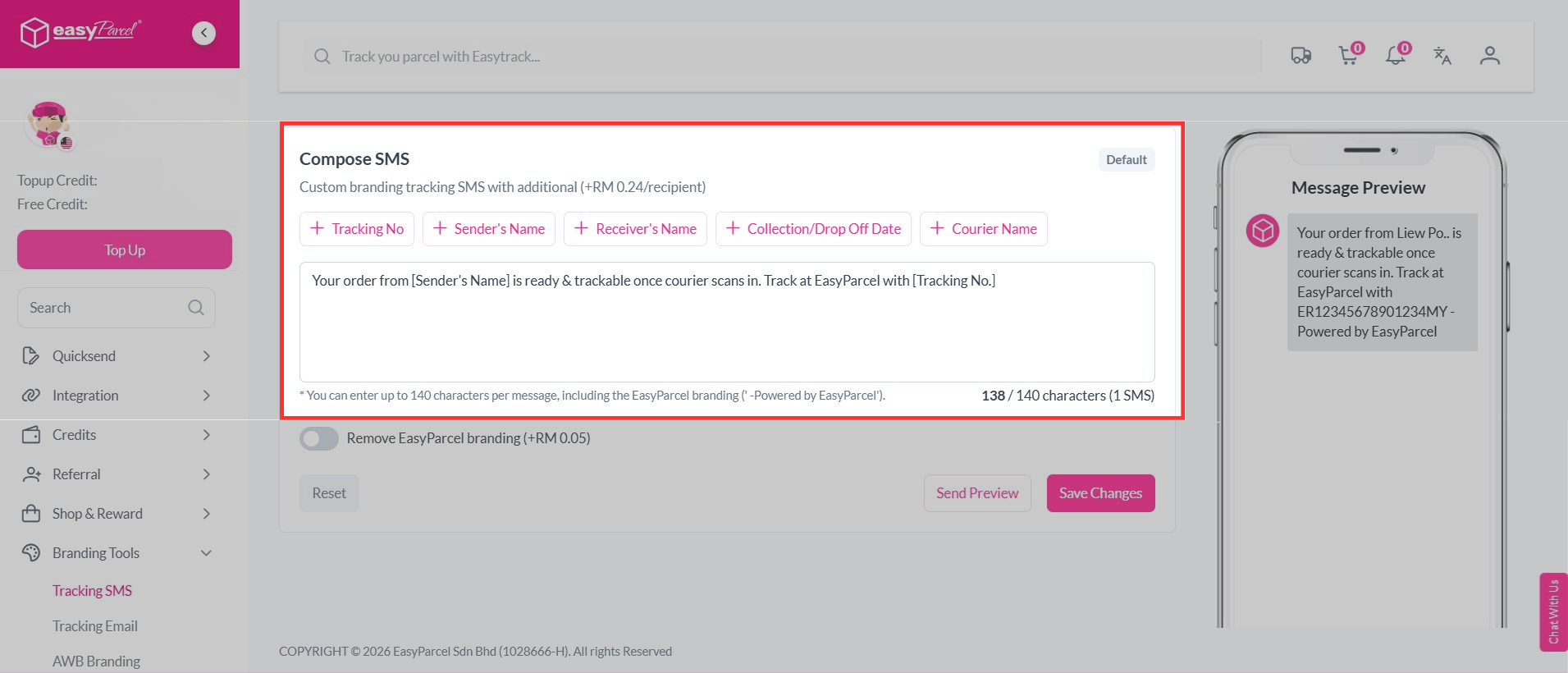Insert the Receiver's Name placeholder
Screen dimensions: 1568x673
tap(635, 229)
